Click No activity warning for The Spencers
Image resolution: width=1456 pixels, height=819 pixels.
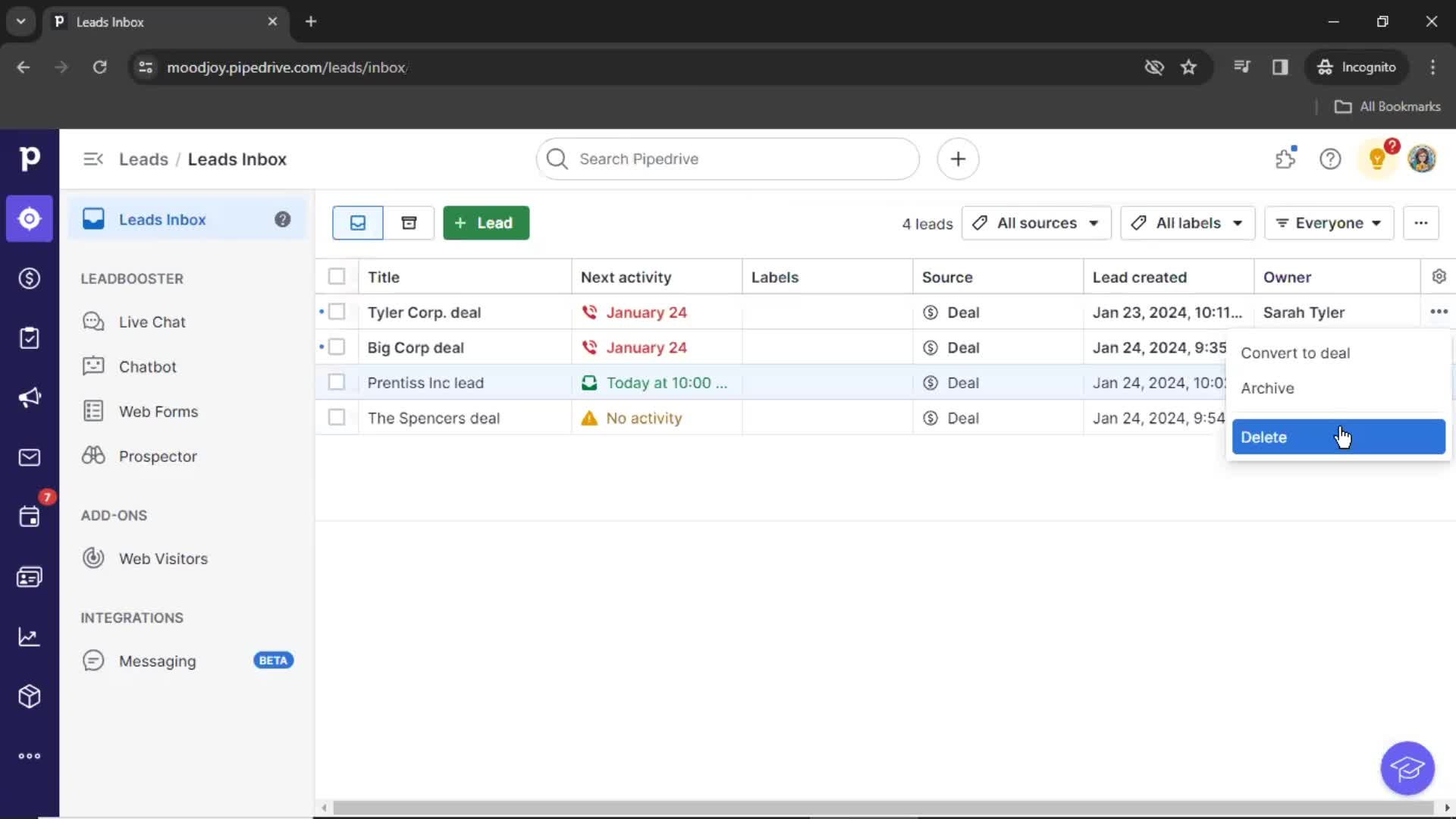point(632,418)
